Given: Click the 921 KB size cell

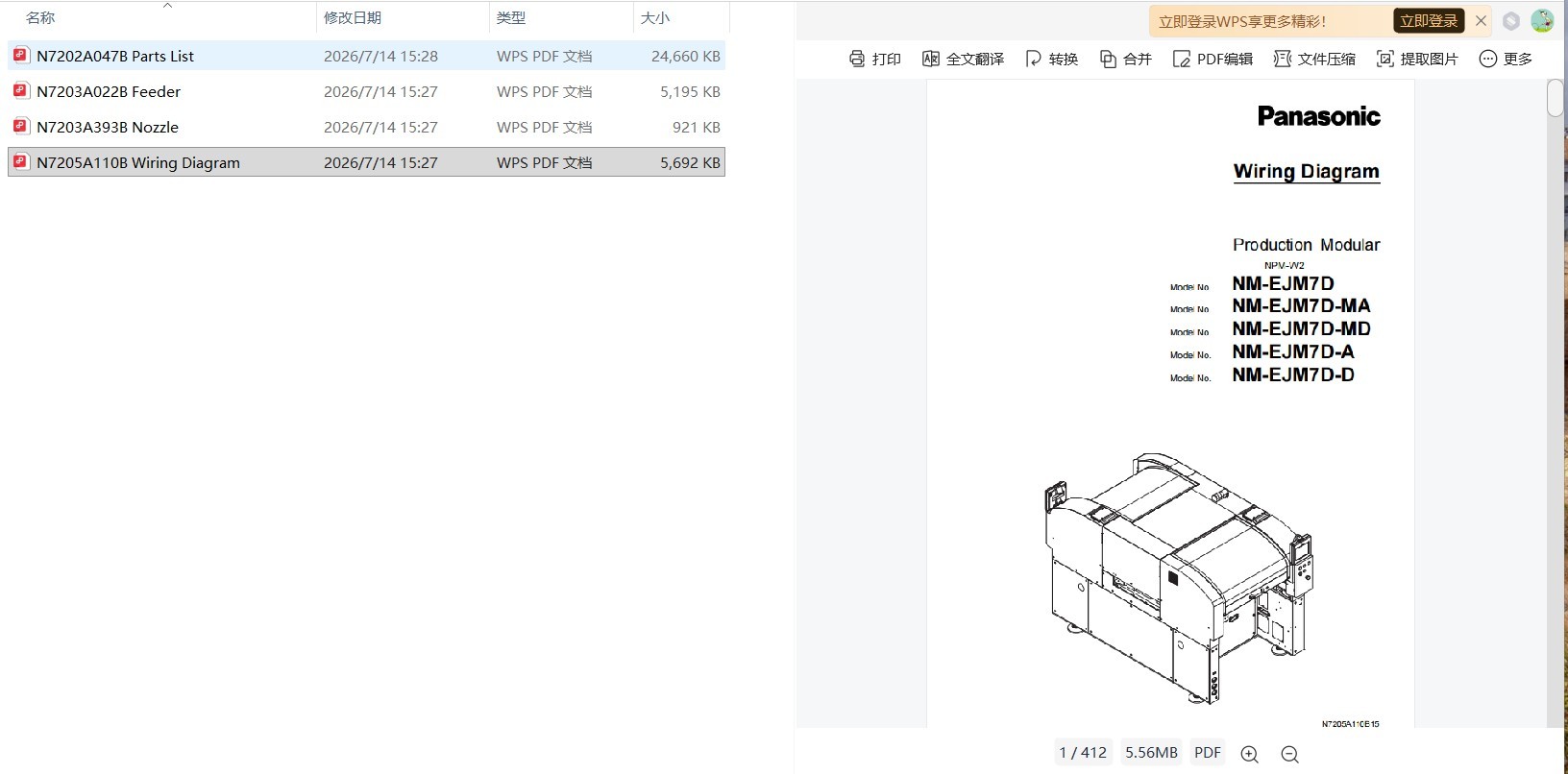Looking at the screenshot, I should tap(697, 127).
